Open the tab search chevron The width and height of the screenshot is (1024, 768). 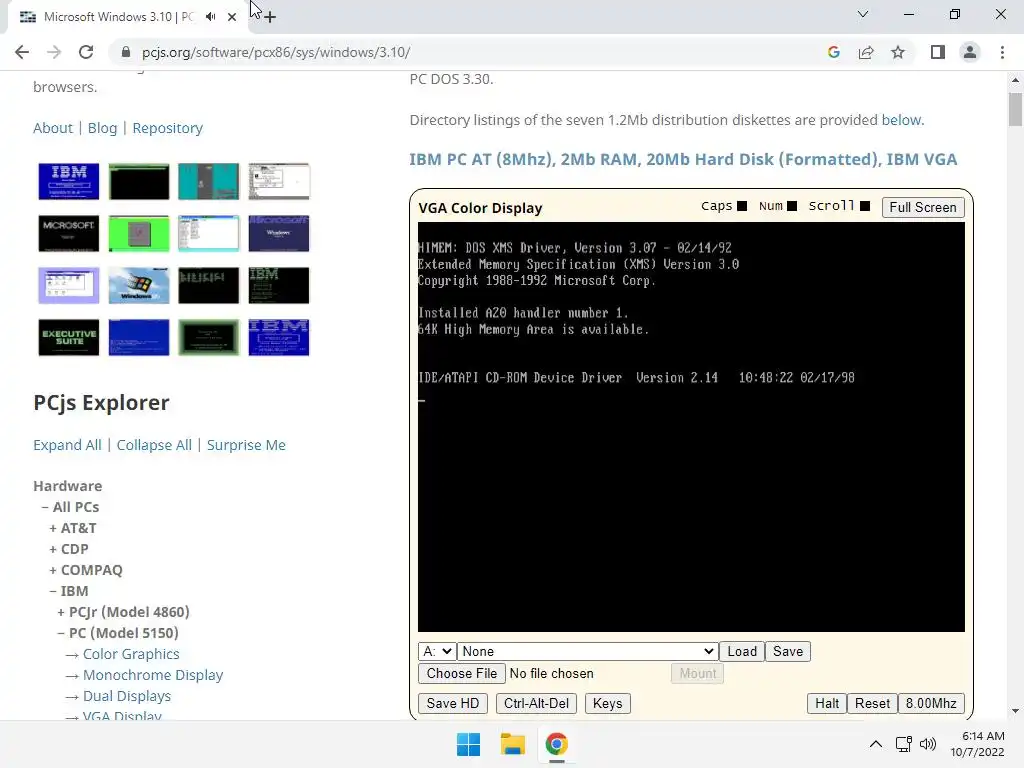point(863,14)
